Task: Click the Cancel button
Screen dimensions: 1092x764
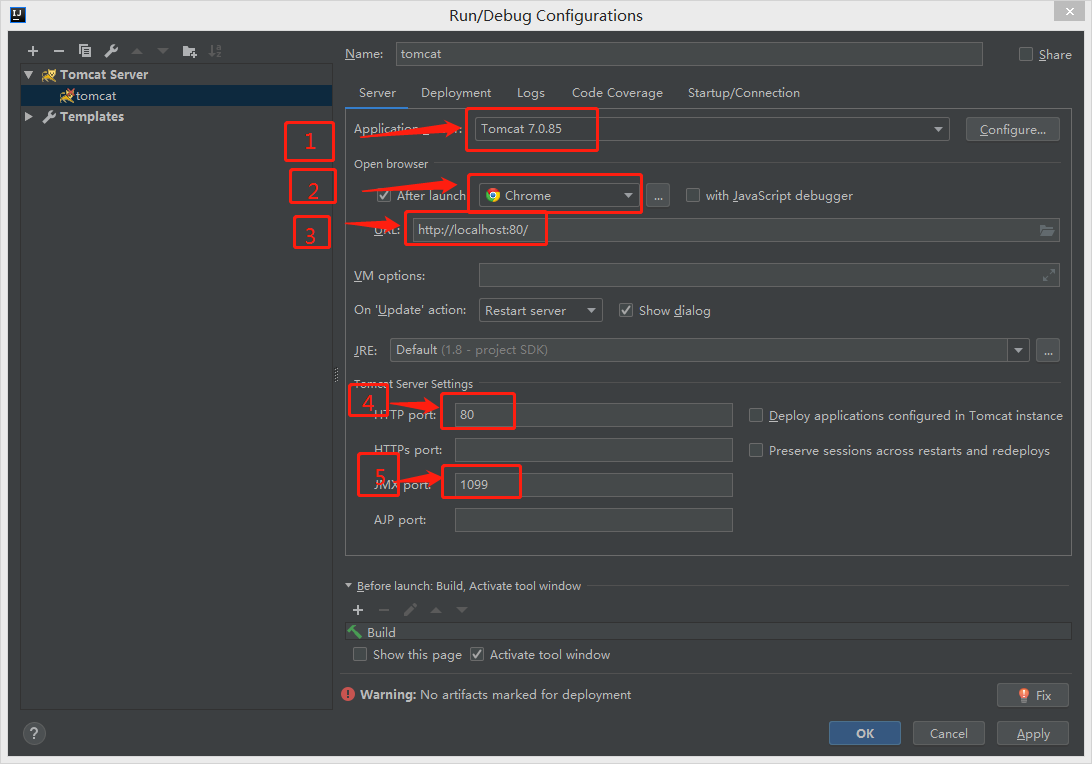Action: tap(949, 733)
